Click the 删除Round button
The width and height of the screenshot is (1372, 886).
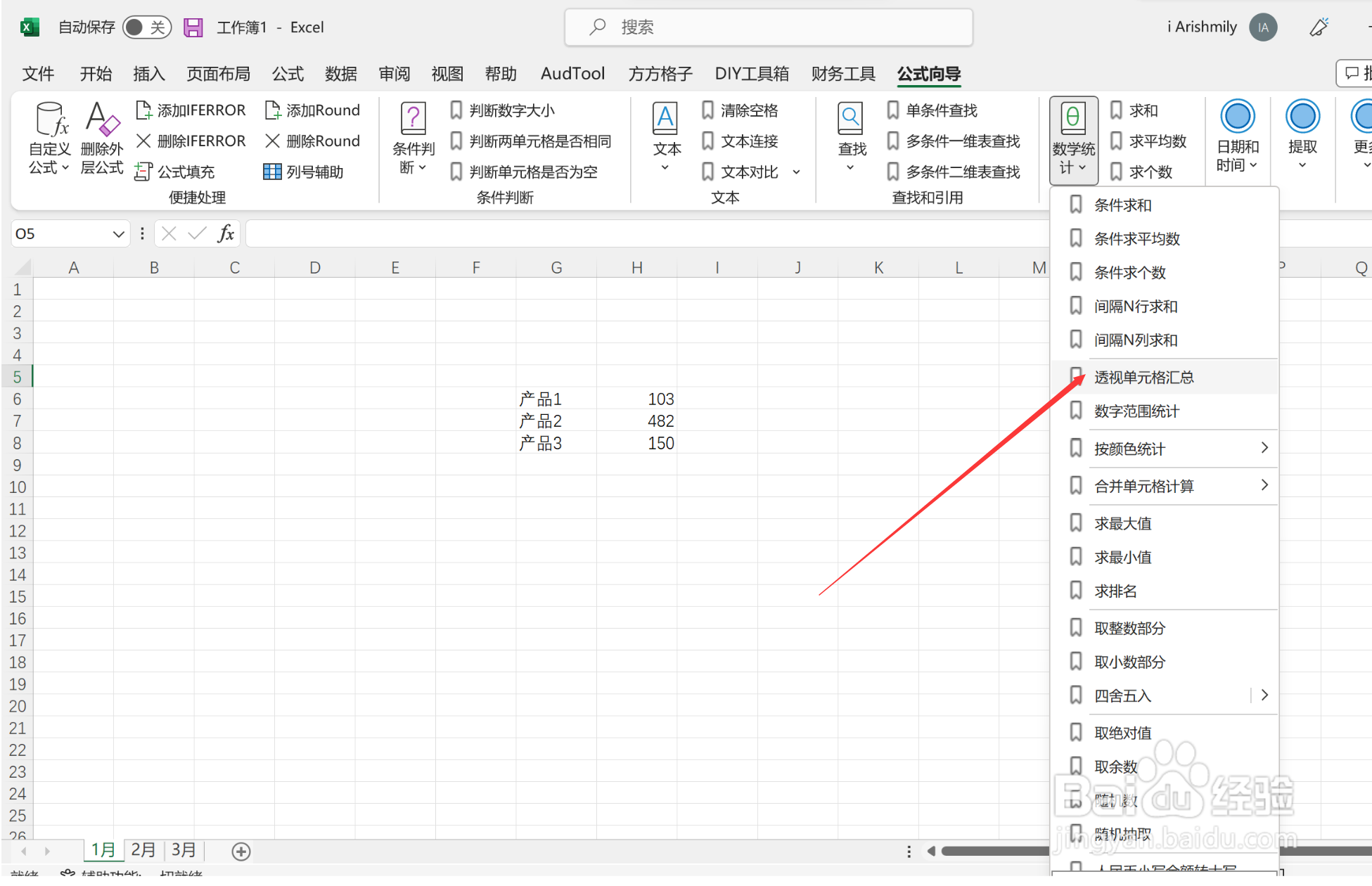pyautogui.click(x=312, y=141)
